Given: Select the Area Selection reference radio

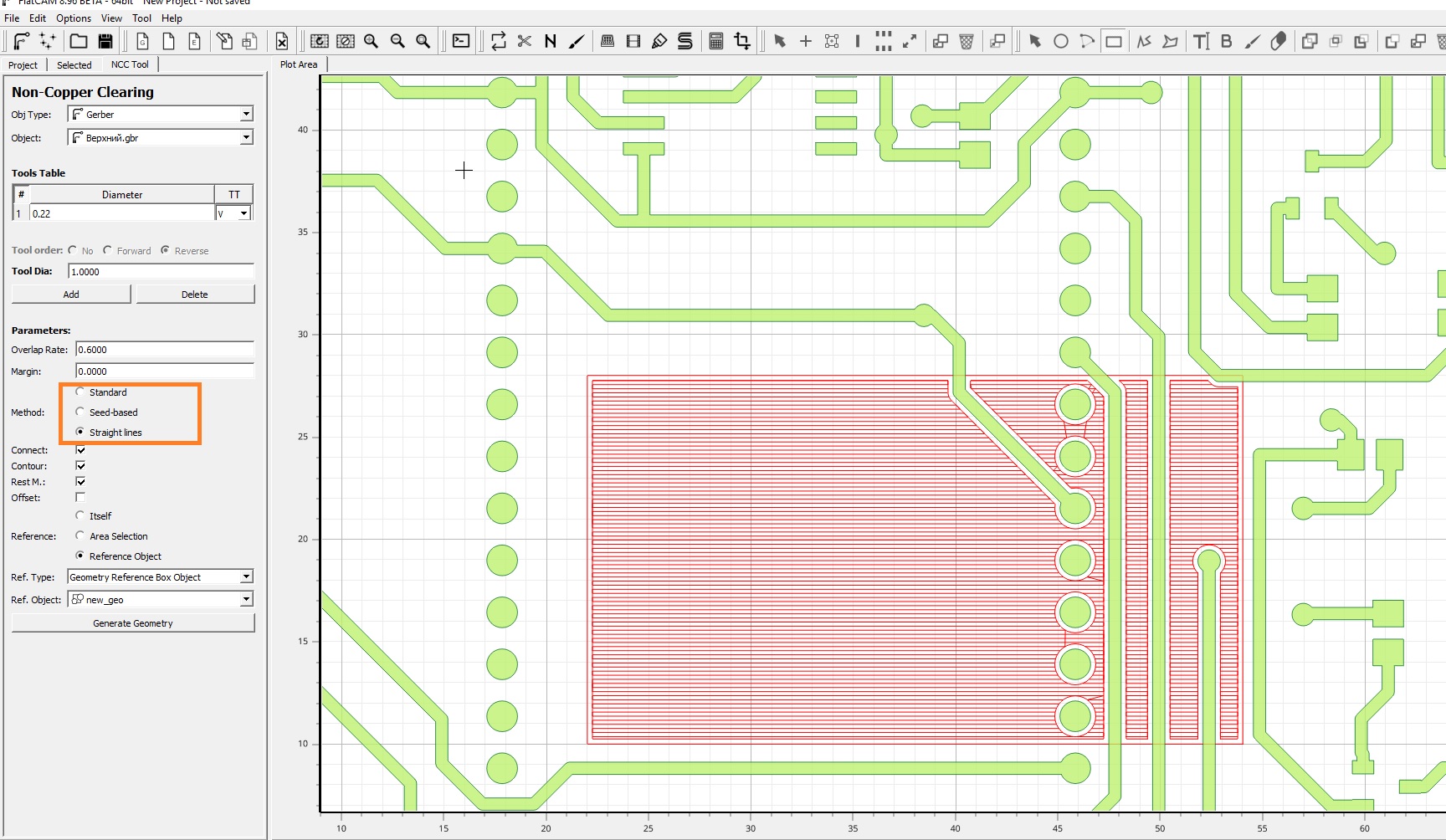Looking at the screenshot, I should 80,535.
